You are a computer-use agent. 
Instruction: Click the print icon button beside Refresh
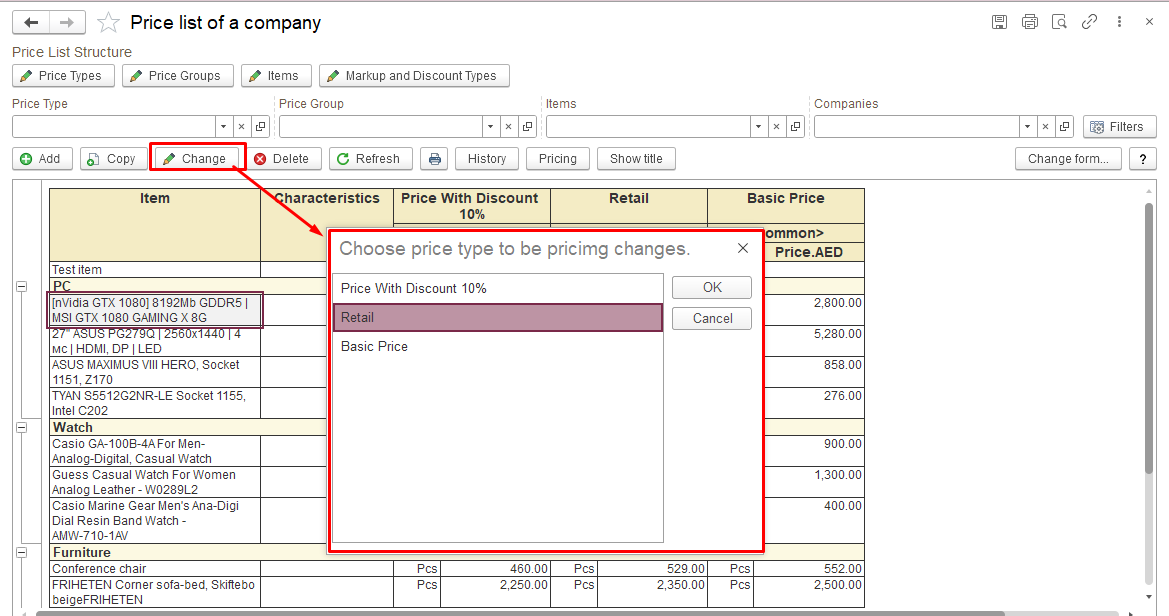pos(435,159)
